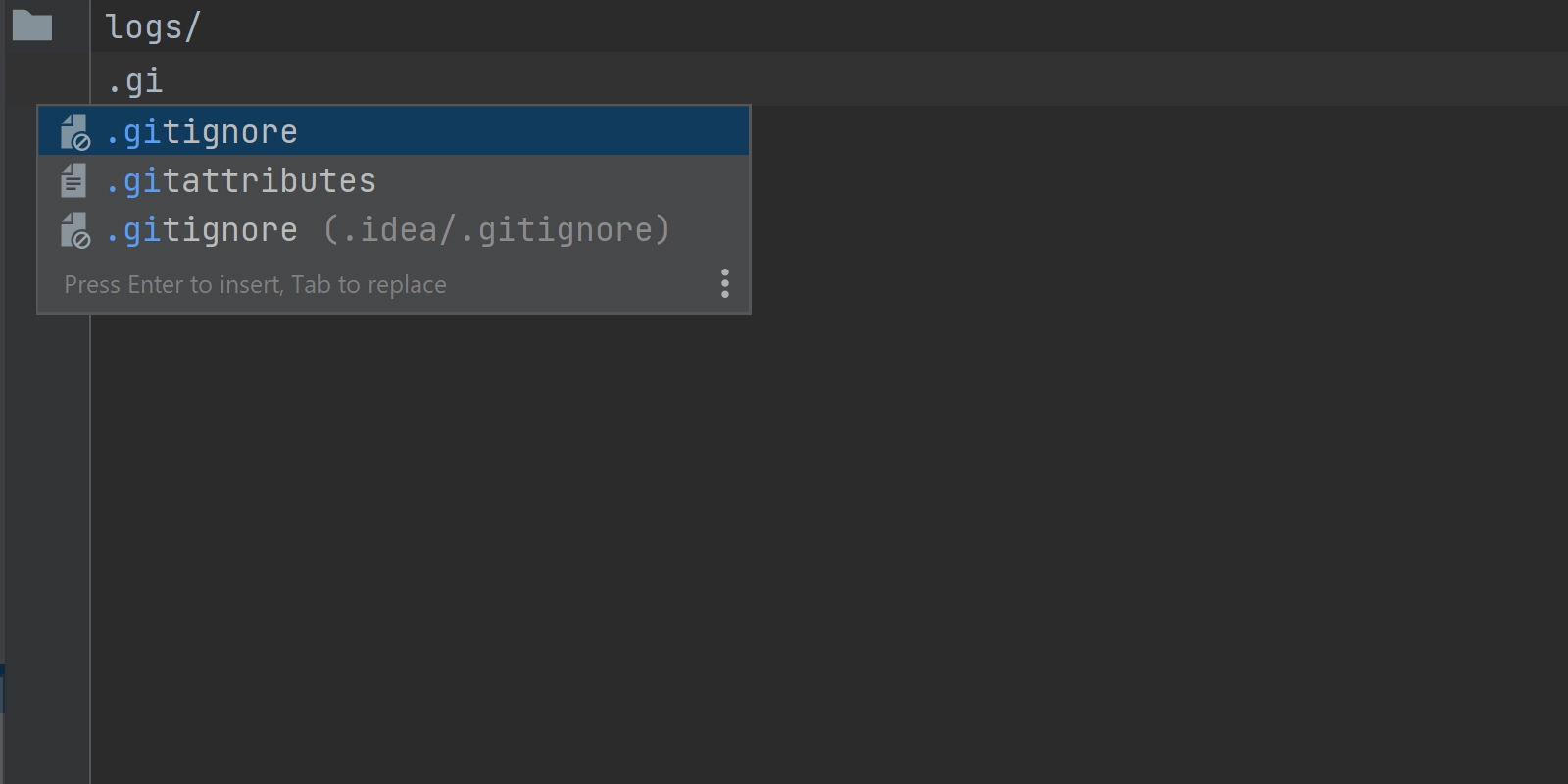Choose the .gitattributes completion suggestion
Image resolution: width=1568 pixels, height=784 pixels.
pos(394,180)
